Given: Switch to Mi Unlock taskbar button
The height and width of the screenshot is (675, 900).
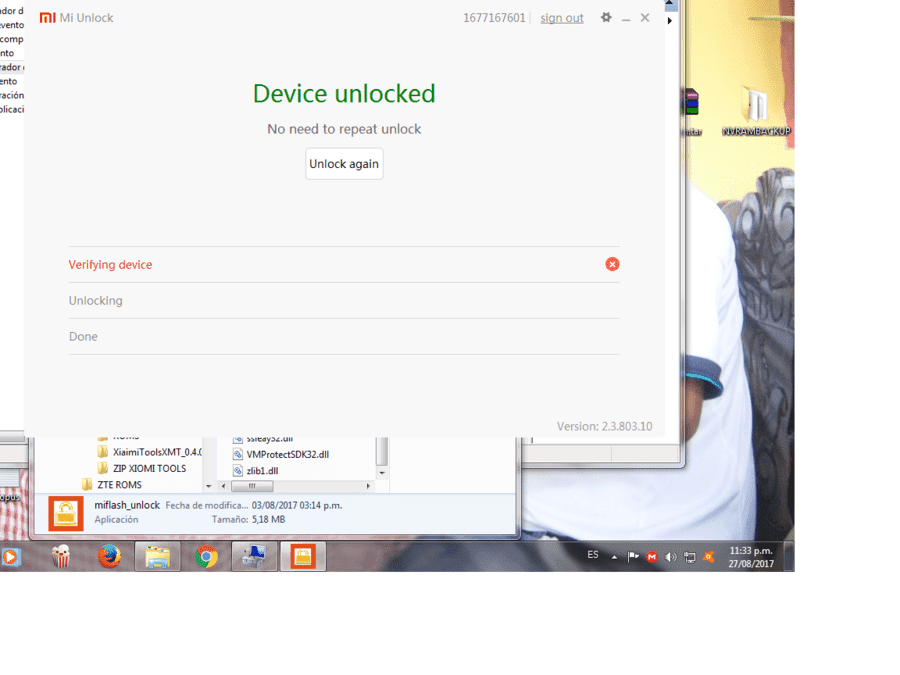Looking at the screenshot, I should pyautogui.click(x=303, y=556).
